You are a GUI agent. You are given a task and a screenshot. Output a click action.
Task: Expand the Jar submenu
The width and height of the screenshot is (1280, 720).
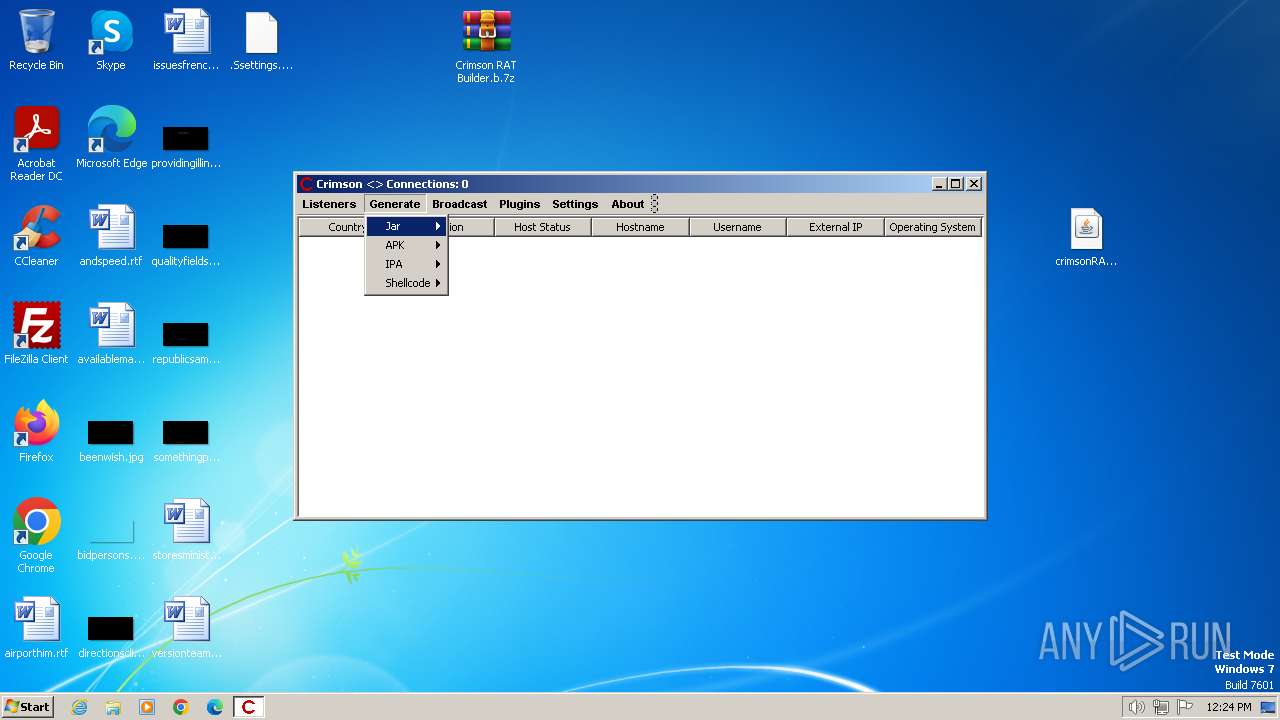point(406,227)
